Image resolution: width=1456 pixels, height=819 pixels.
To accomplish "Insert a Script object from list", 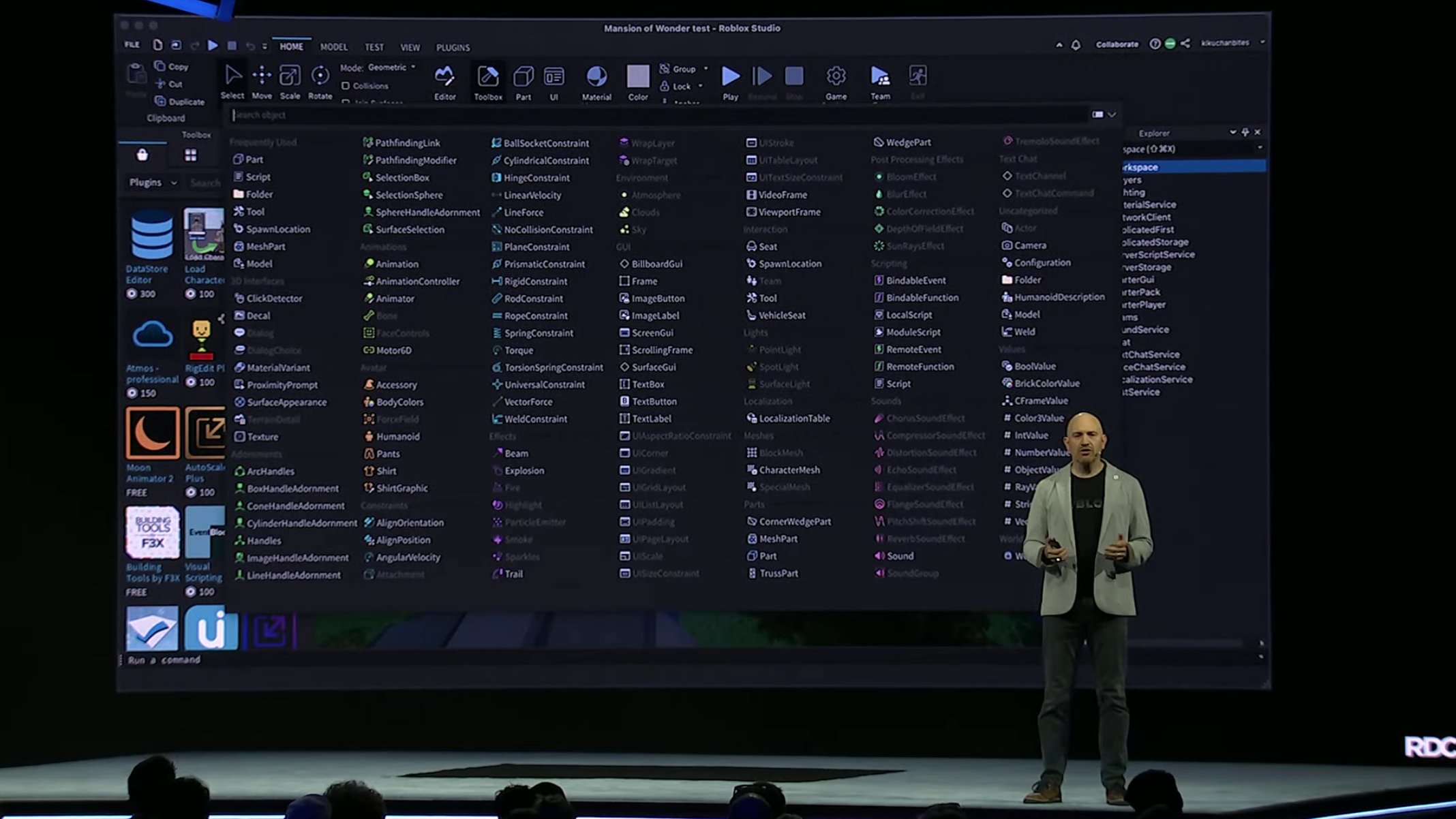I will click(252, 176).
